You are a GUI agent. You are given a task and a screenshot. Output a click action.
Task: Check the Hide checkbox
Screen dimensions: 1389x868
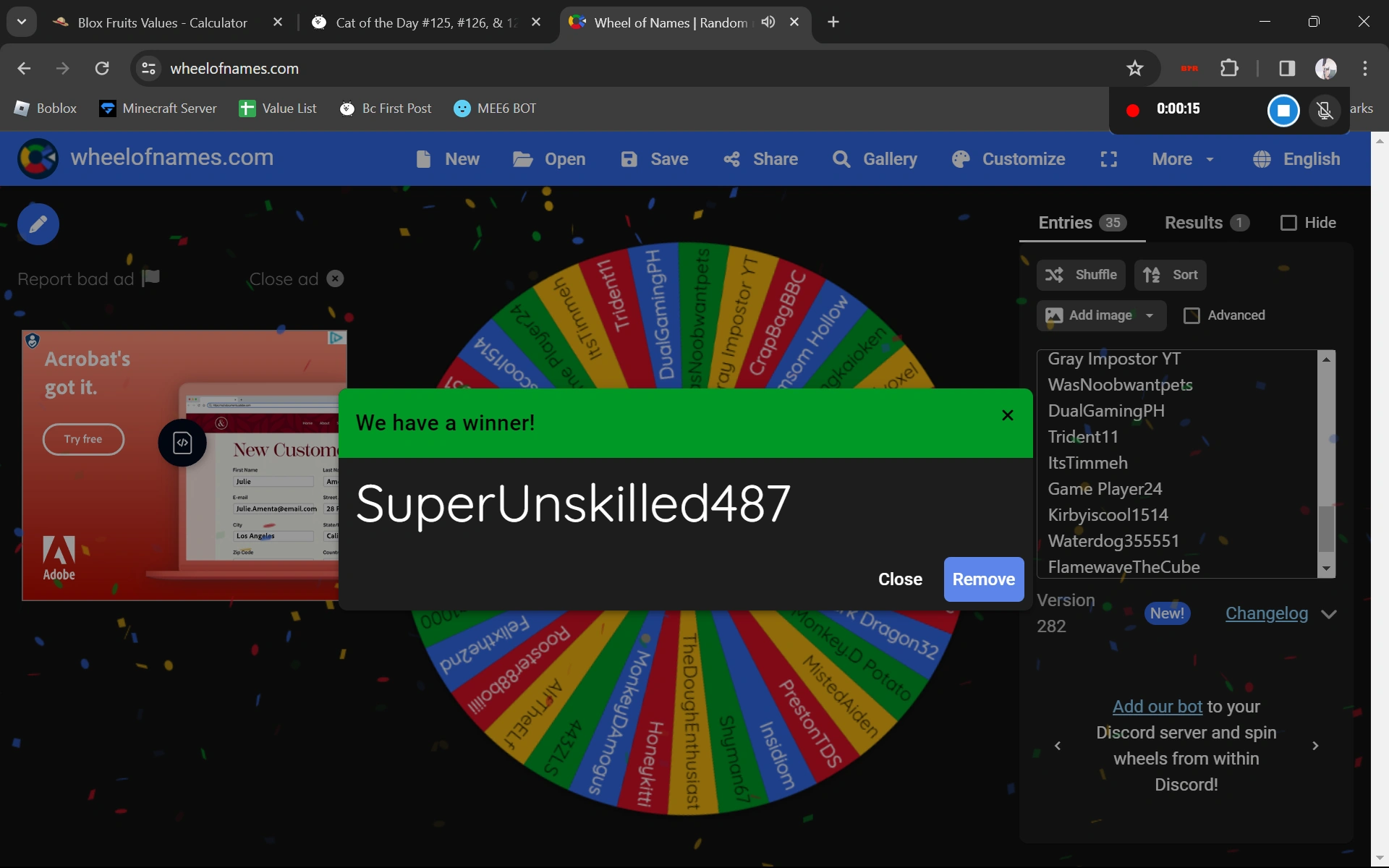tap(1288, 223)
